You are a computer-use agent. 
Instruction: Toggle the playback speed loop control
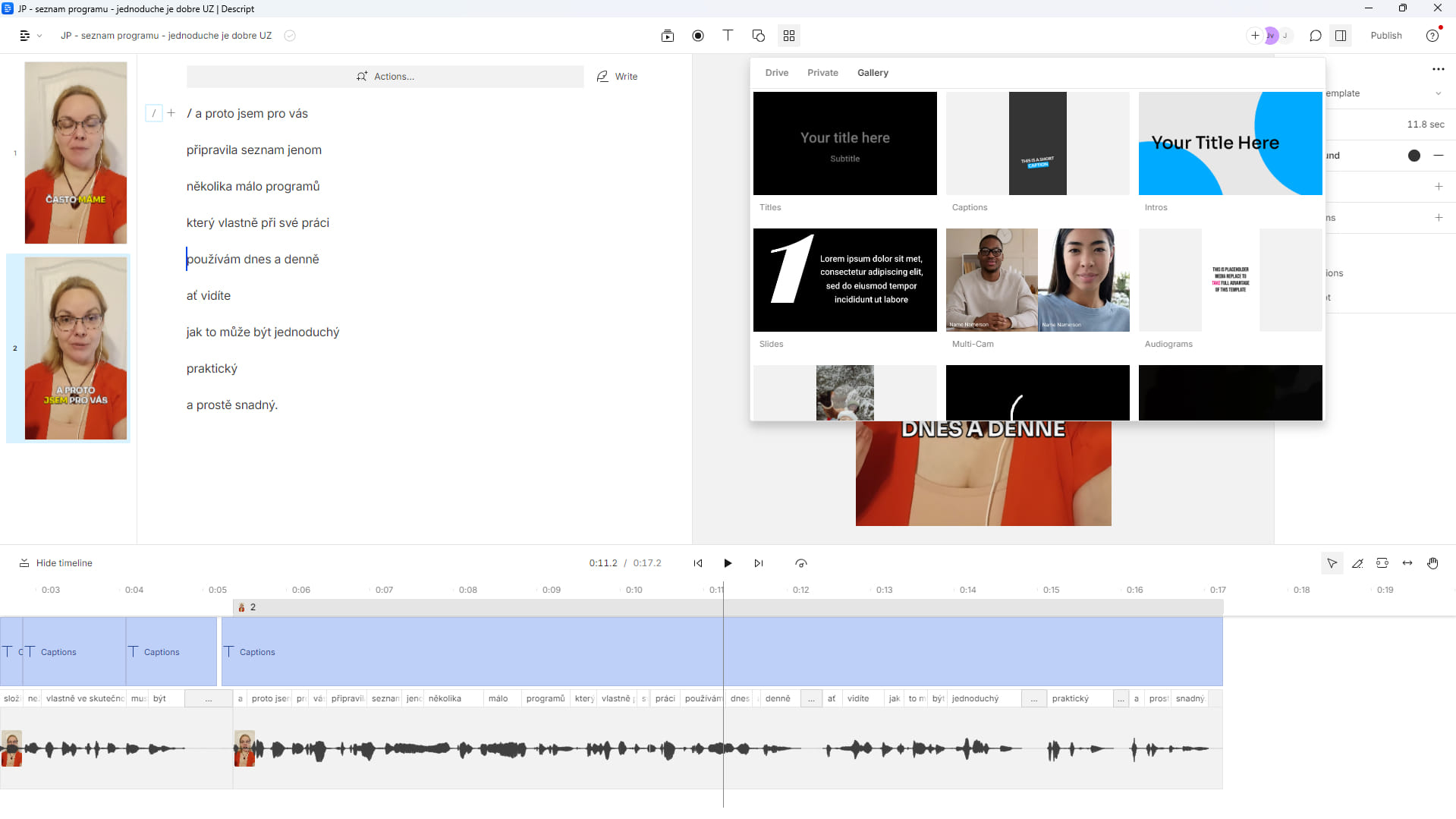click(x=801, y=563)
